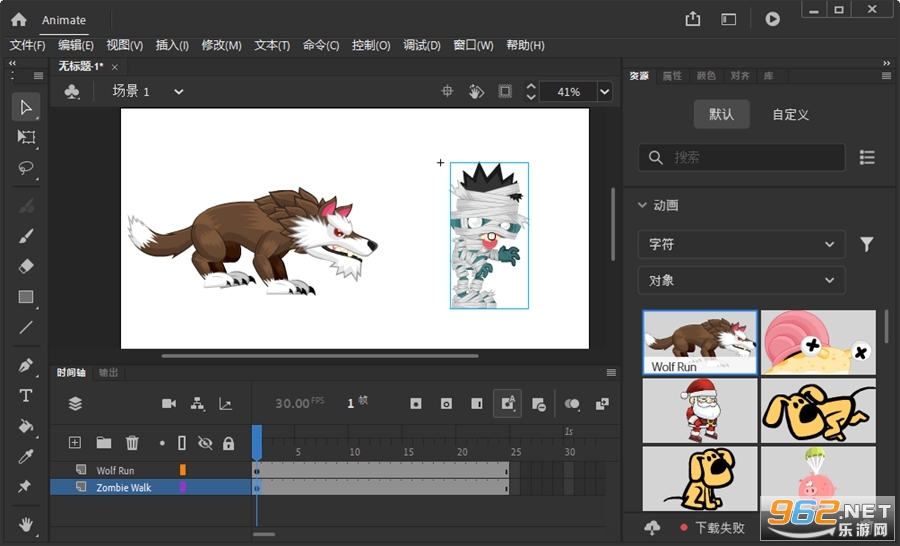Switch to the 输出 tab

tap(108, 373)
